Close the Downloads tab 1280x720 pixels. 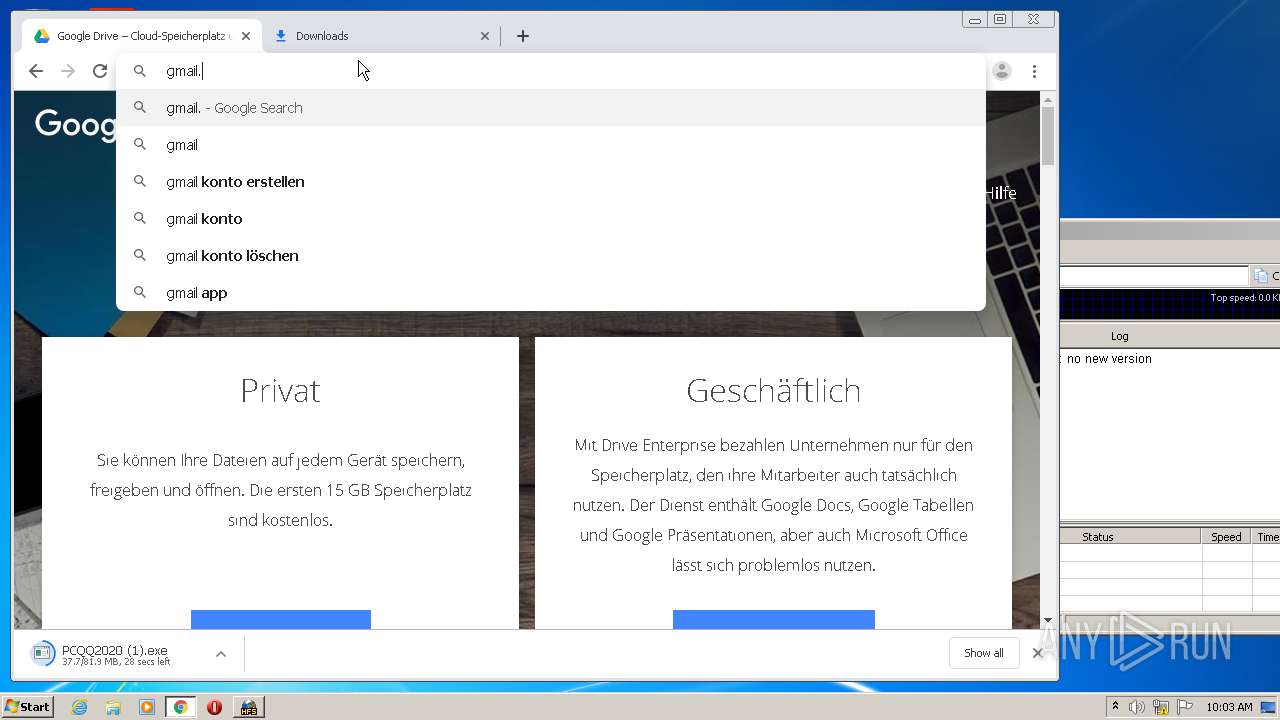(485, 36)
